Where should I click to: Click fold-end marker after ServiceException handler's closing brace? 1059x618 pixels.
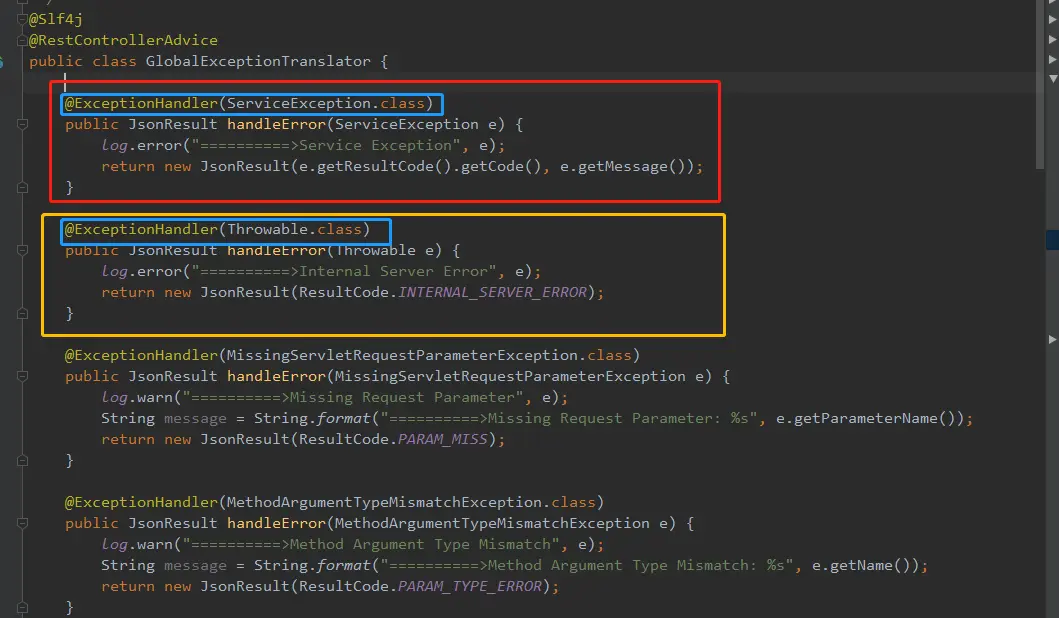point(22,188)
